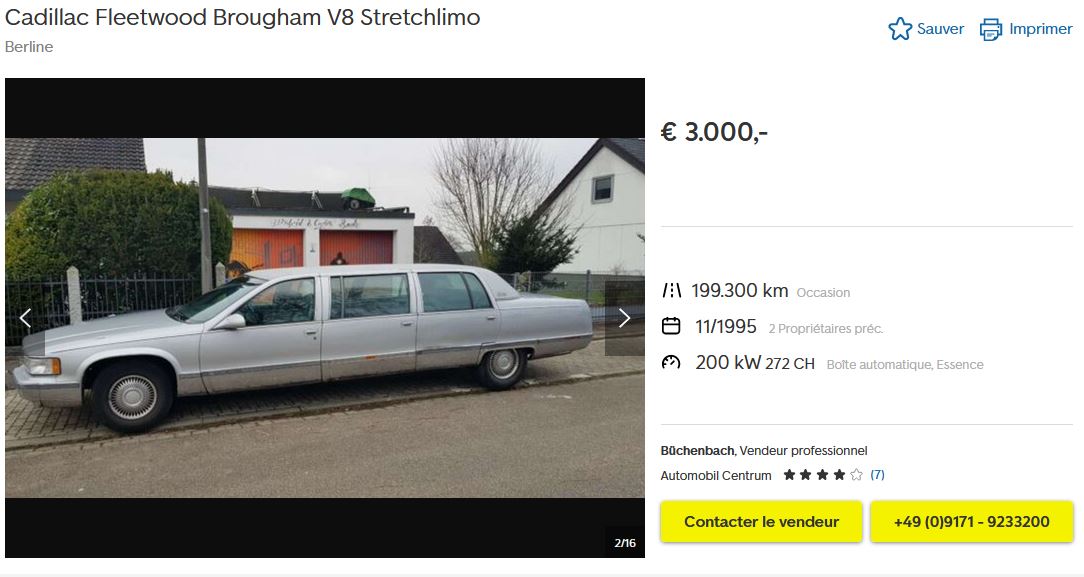This screenshot has height=577, width=1084.
Task: Open the main Cadillac limousine photo
Action: tap(325, 318)
